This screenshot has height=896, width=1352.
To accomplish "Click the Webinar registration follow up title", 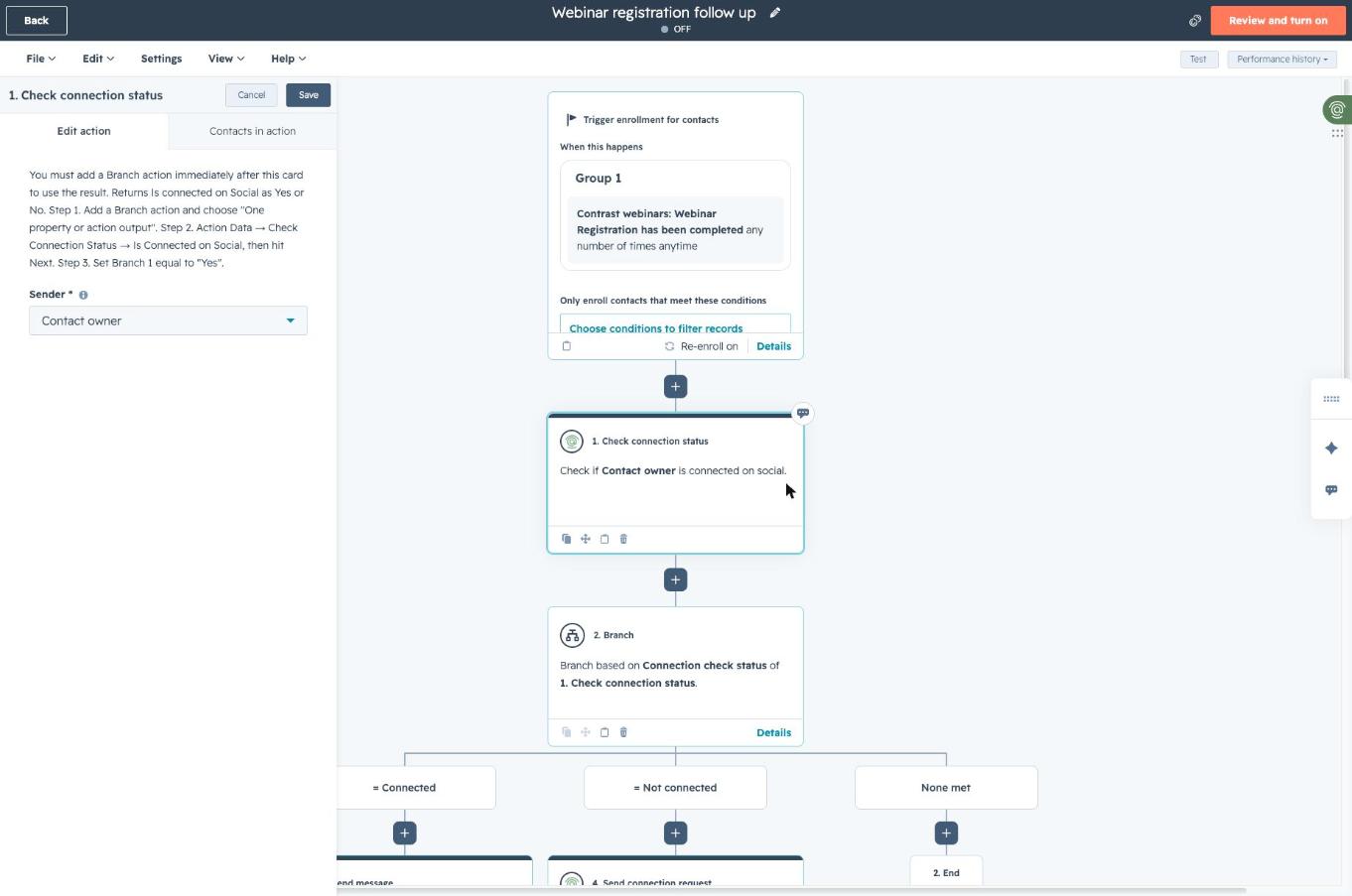I will (x=653, y=13).
